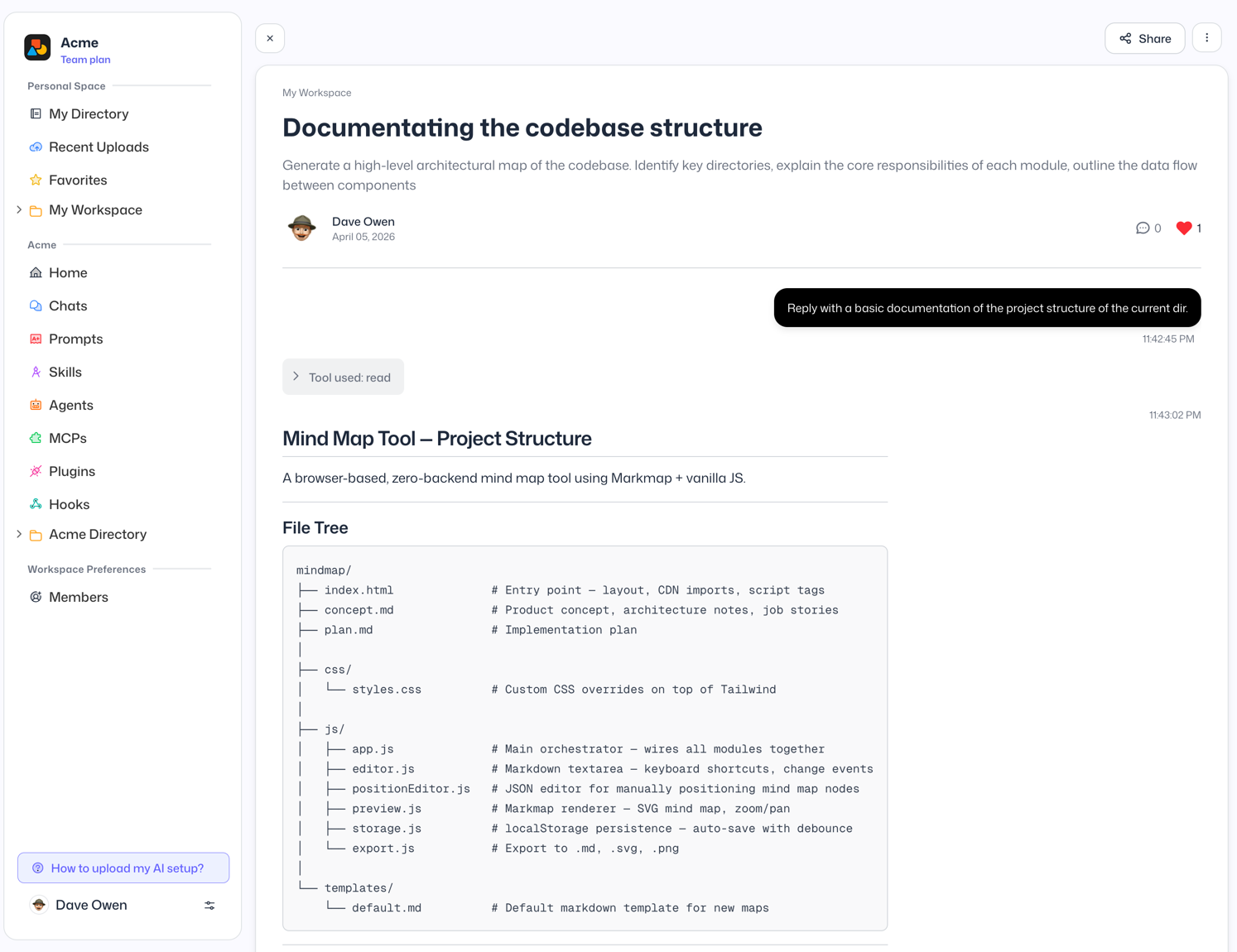Click the MCPs puzzle icon
This screenshot has height=952, width=1237.
(36, 438)
